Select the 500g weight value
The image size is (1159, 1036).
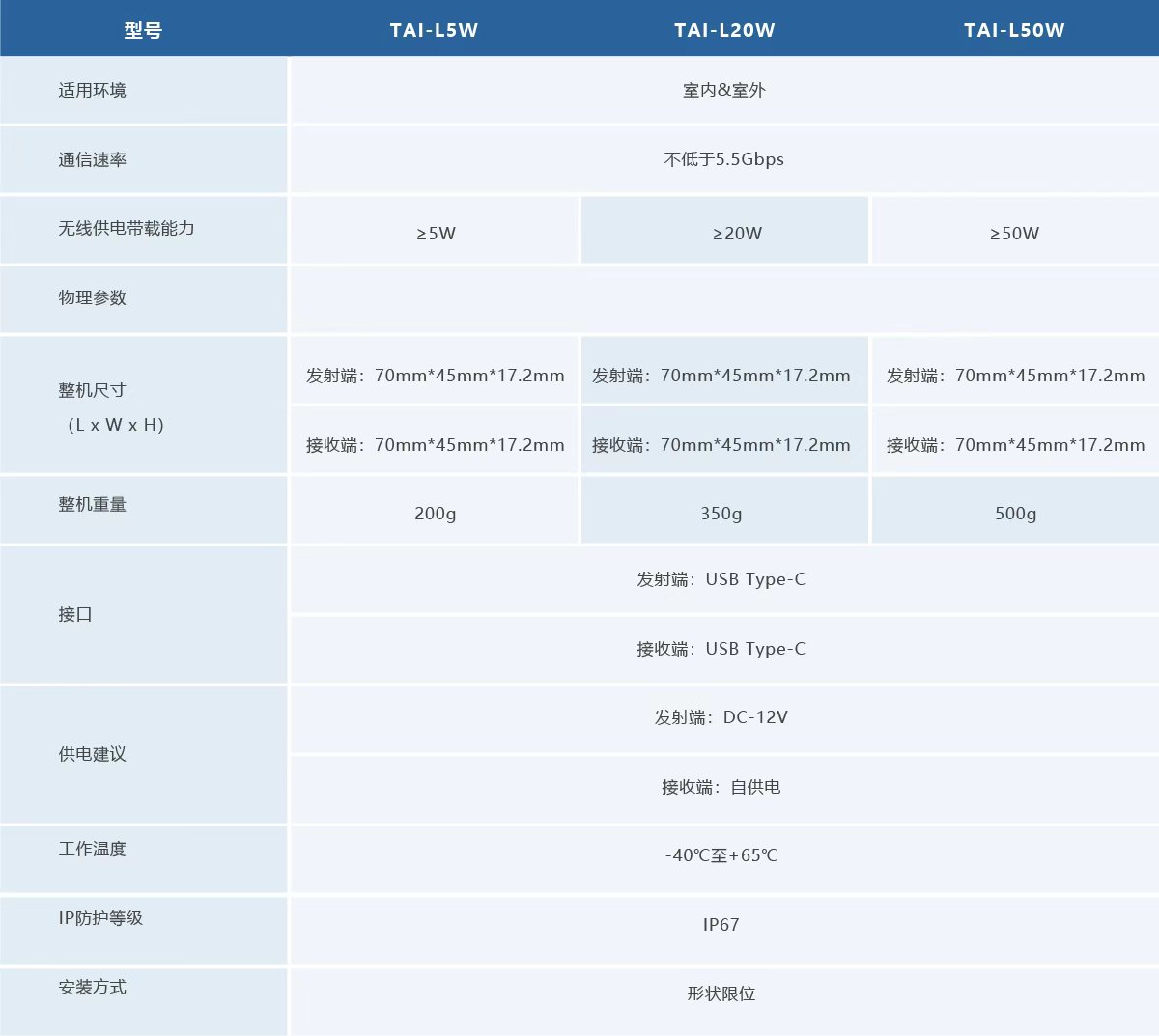(x=1015, y=514)
